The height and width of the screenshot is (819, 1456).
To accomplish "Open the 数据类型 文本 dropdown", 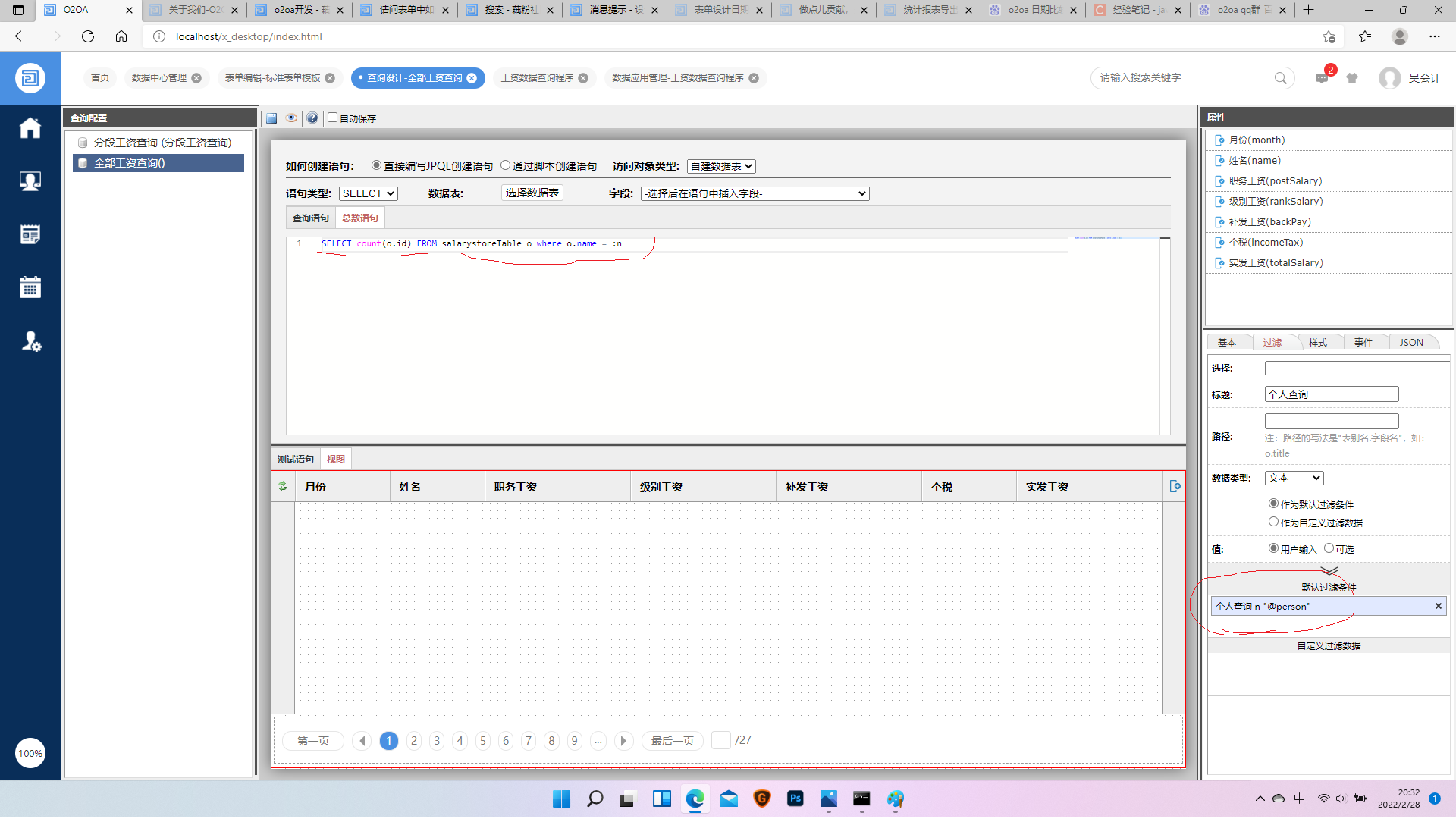I will [x=1294, y=478].
